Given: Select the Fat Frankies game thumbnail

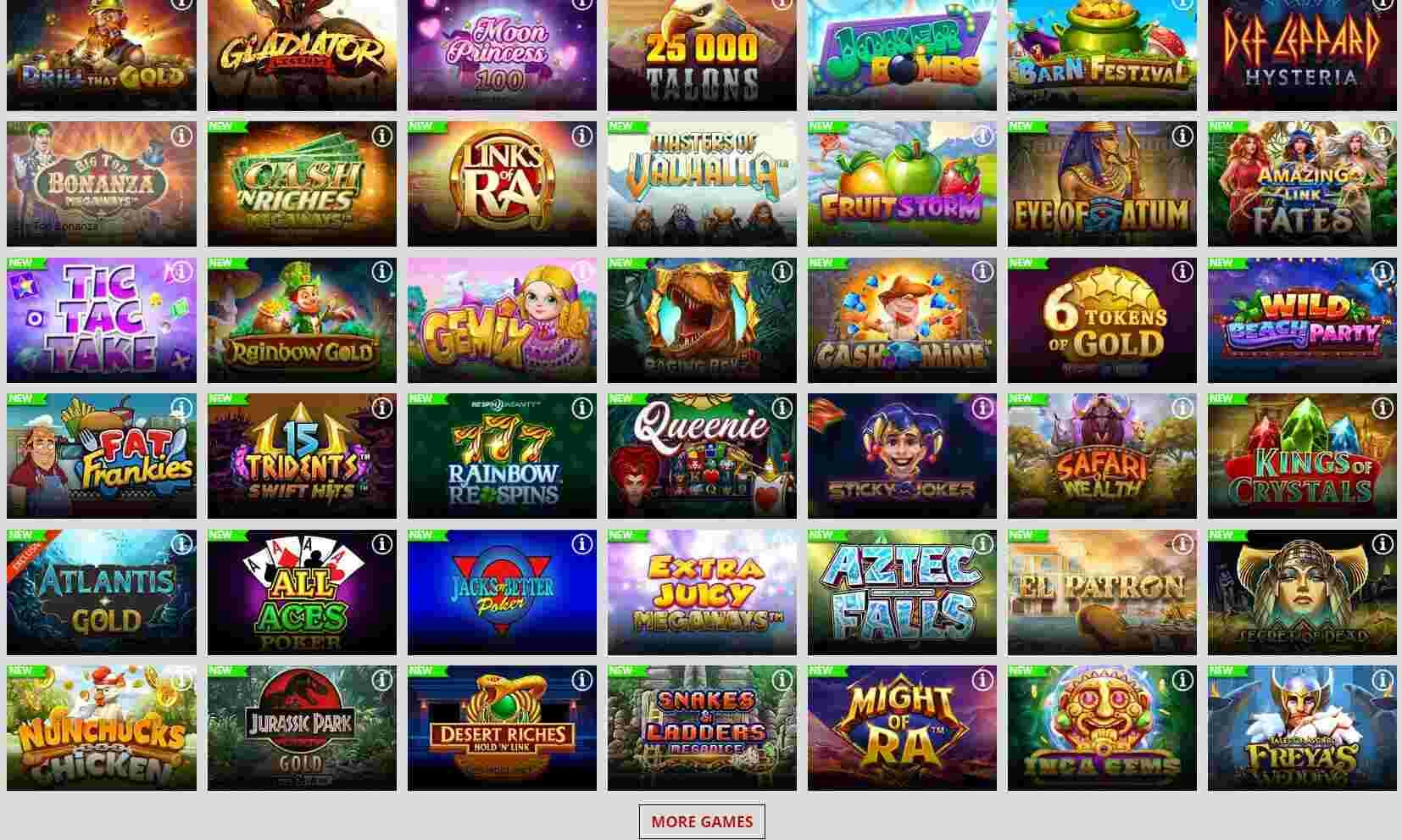Looking at the screenshot, I should (x=102, y=456).
